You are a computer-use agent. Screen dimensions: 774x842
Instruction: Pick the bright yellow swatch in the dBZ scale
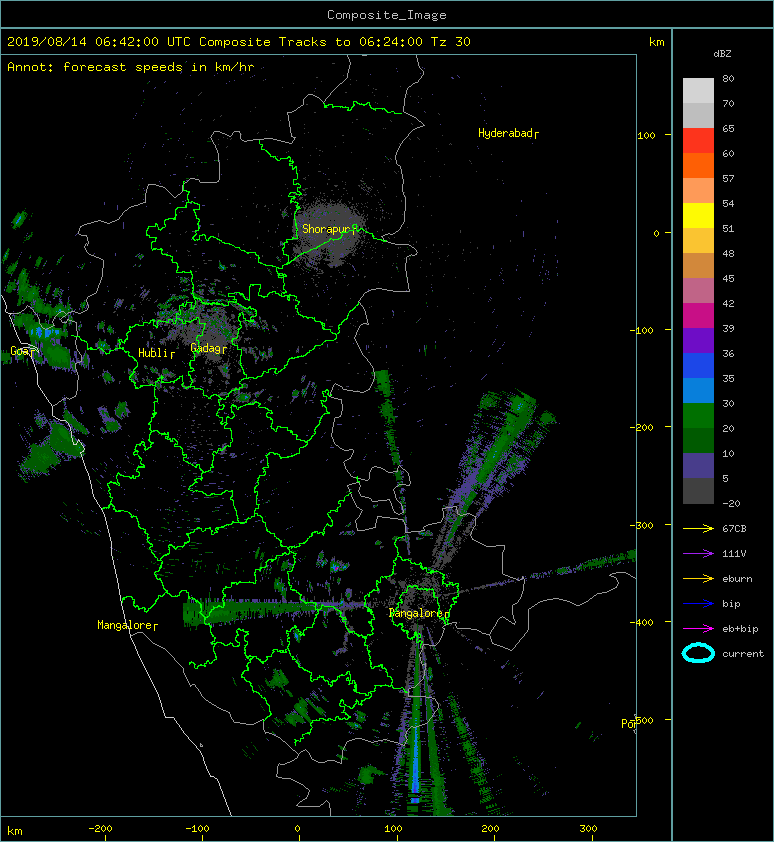pyautogui.click(x=698, y=215)
